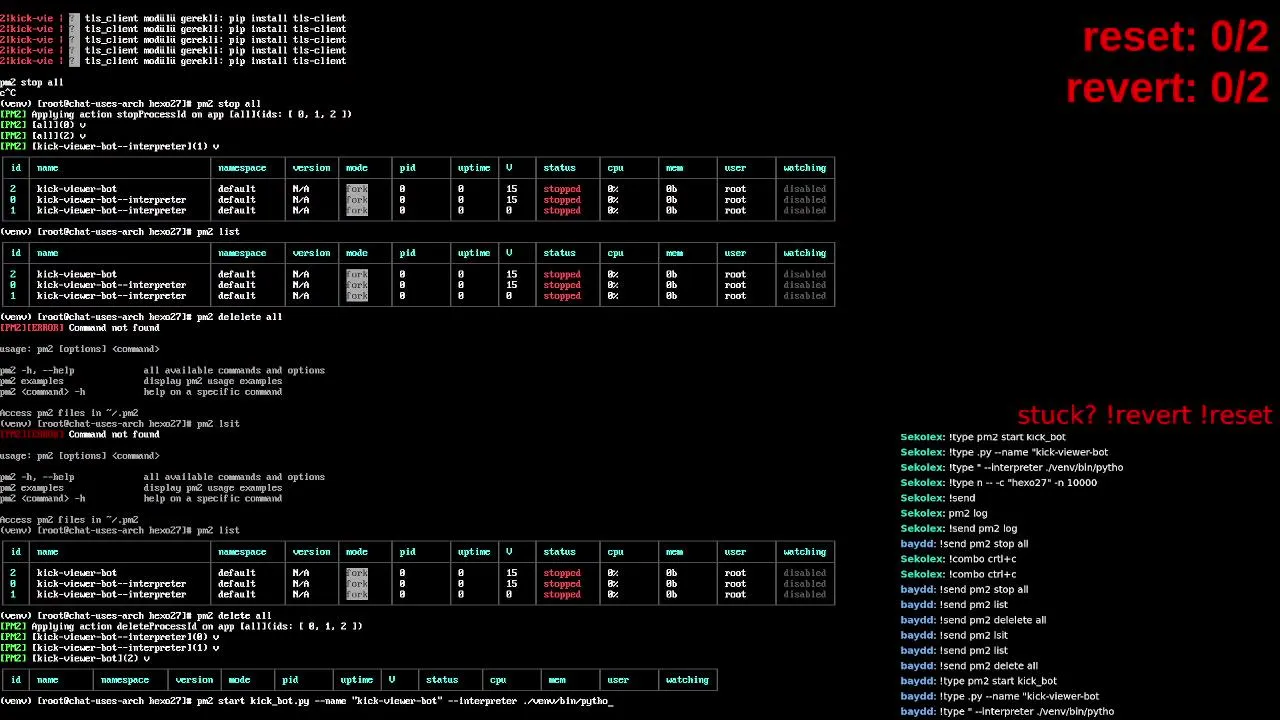Click baydd's '!send pm2 delelete all' chat message
This screenshot has height=720, width=1280.
point(973,620)
